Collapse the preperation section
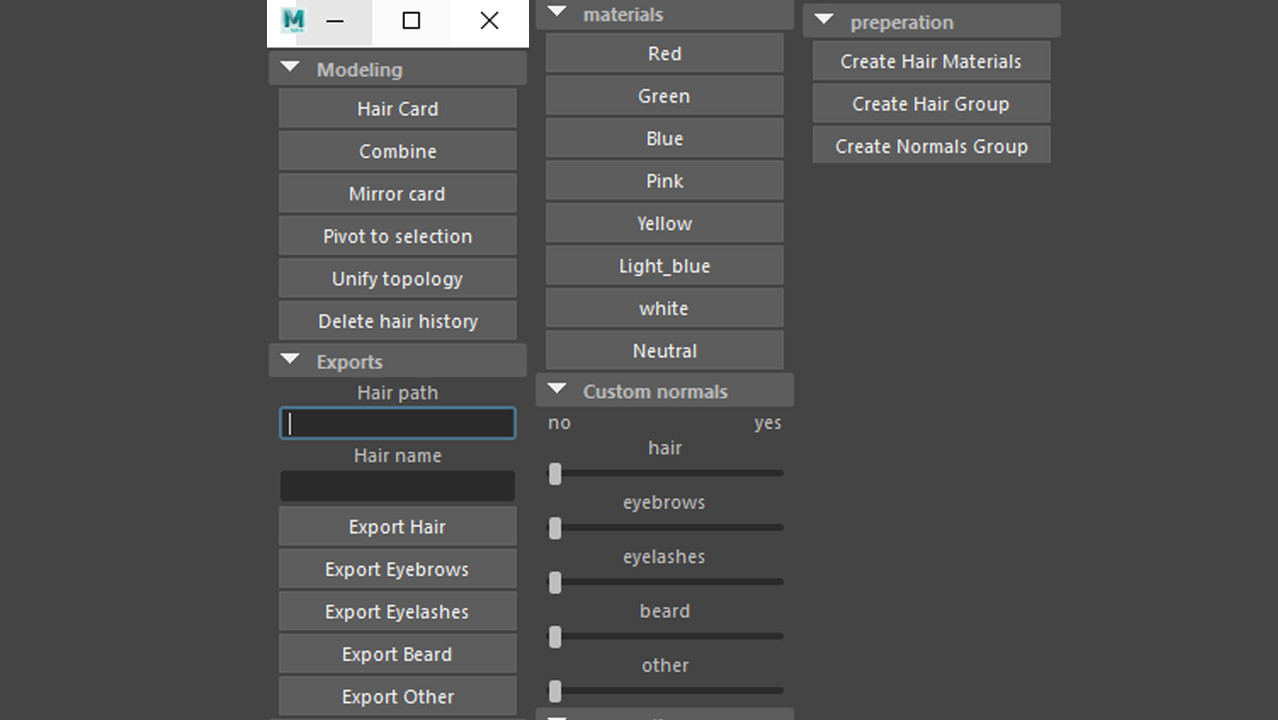The height and width of the screenshot is (720, 1278). tap(823, 20)
